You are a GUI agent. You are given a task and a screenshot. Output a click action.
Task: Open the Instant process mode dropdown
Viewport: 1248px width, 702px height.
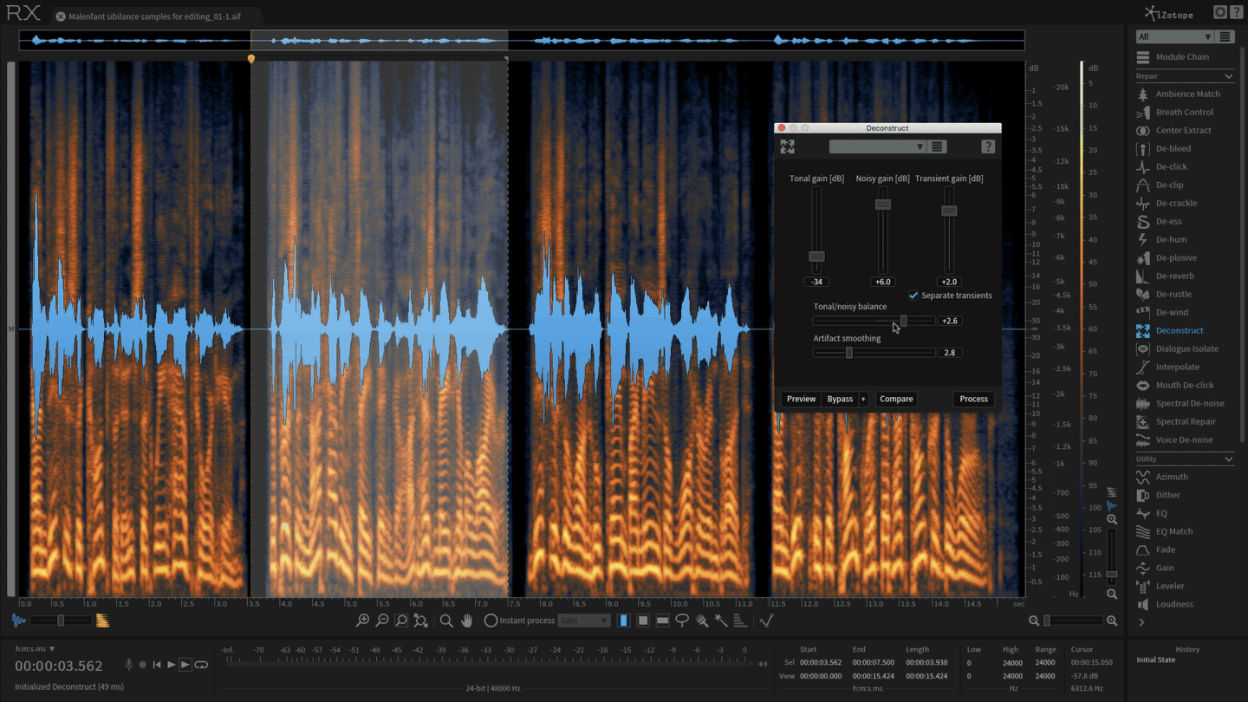click(x=584, y=621)
